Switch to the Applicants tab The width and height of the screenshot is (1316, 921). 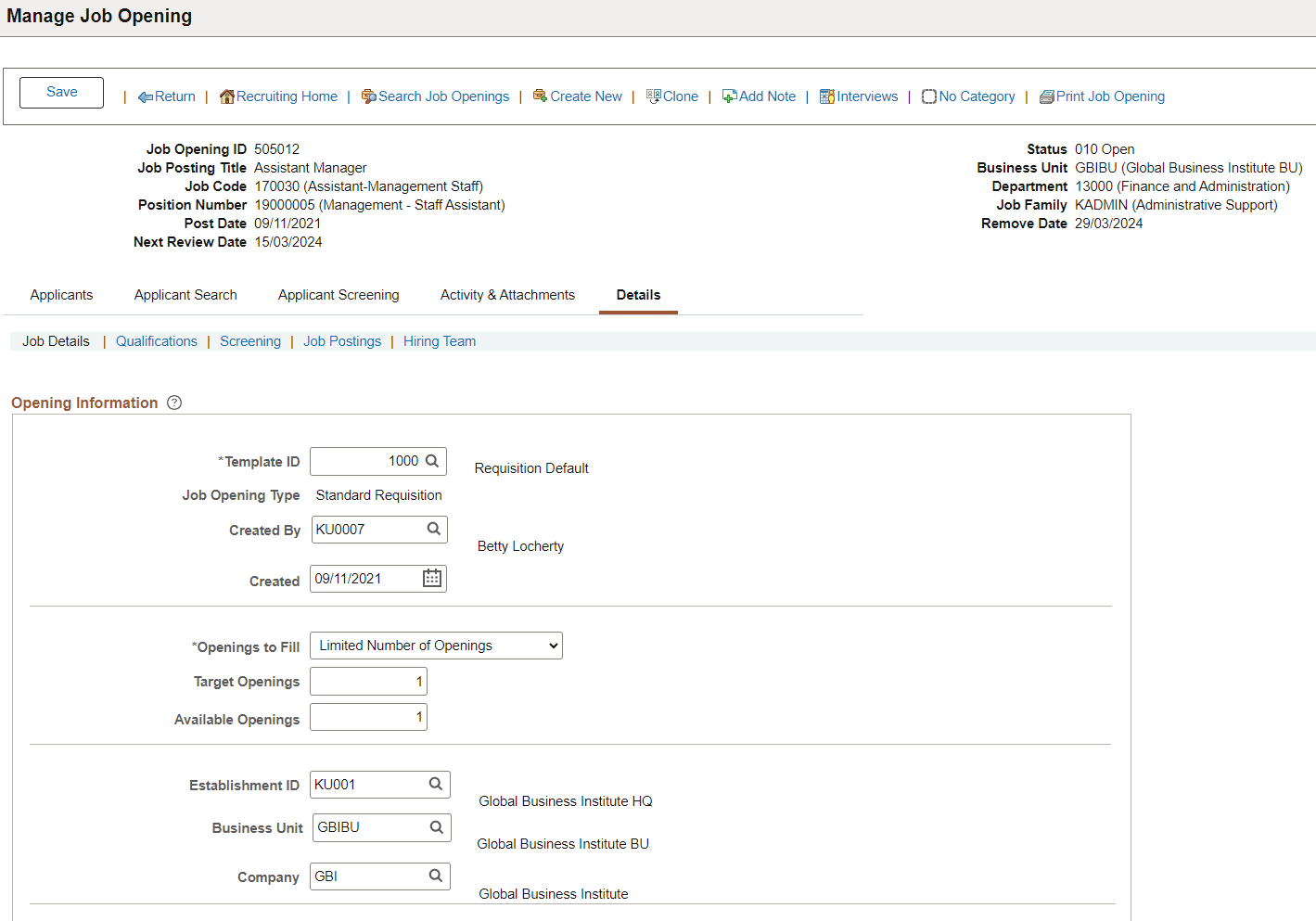pyautogui.click(x=61, y=295)
